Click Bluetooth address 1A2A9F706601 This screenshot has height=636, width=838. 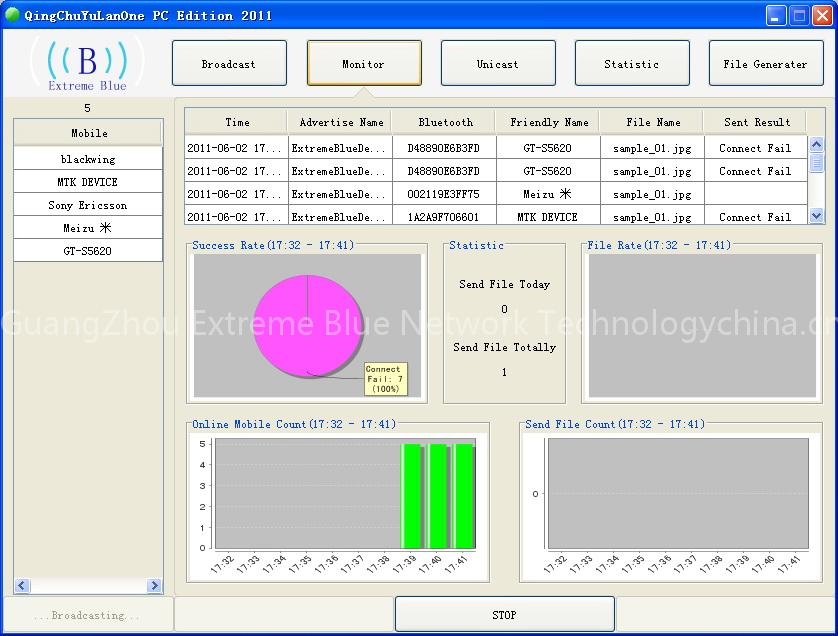(444, 217)
